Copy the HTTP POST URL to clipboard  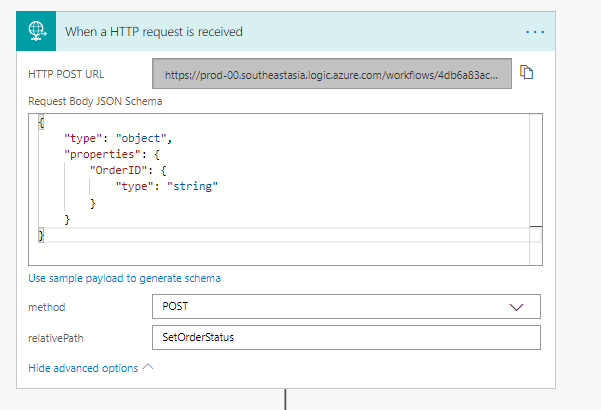point(527,73)
